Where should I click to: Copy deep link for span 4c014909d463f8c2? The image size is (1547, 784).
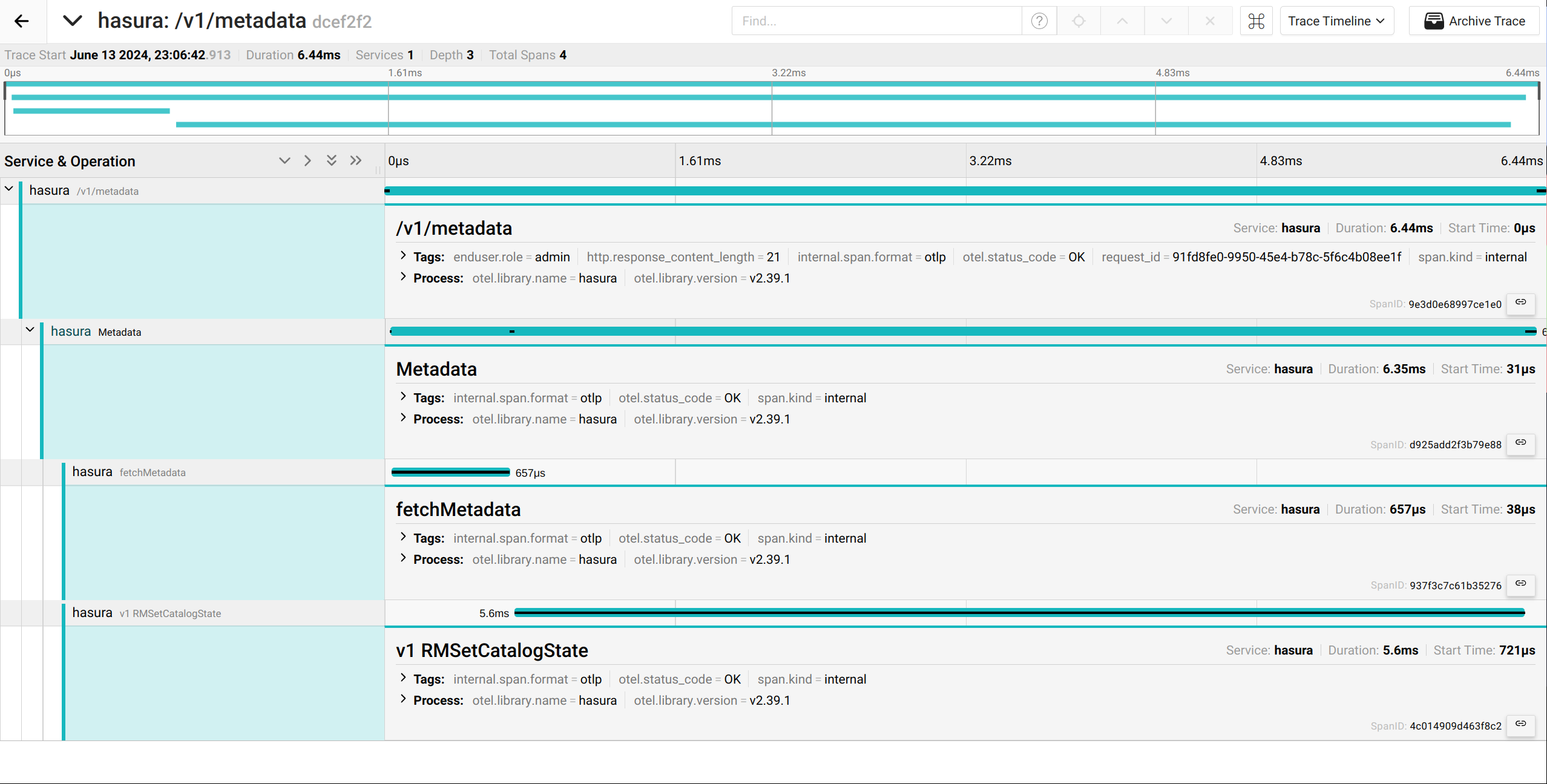(x=1521, y=725)
